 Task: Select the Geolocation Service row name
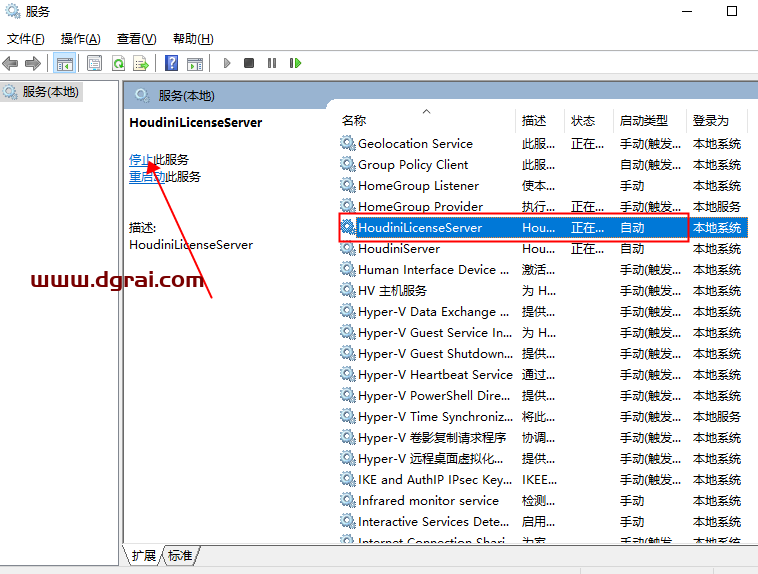tap(415, 144)
